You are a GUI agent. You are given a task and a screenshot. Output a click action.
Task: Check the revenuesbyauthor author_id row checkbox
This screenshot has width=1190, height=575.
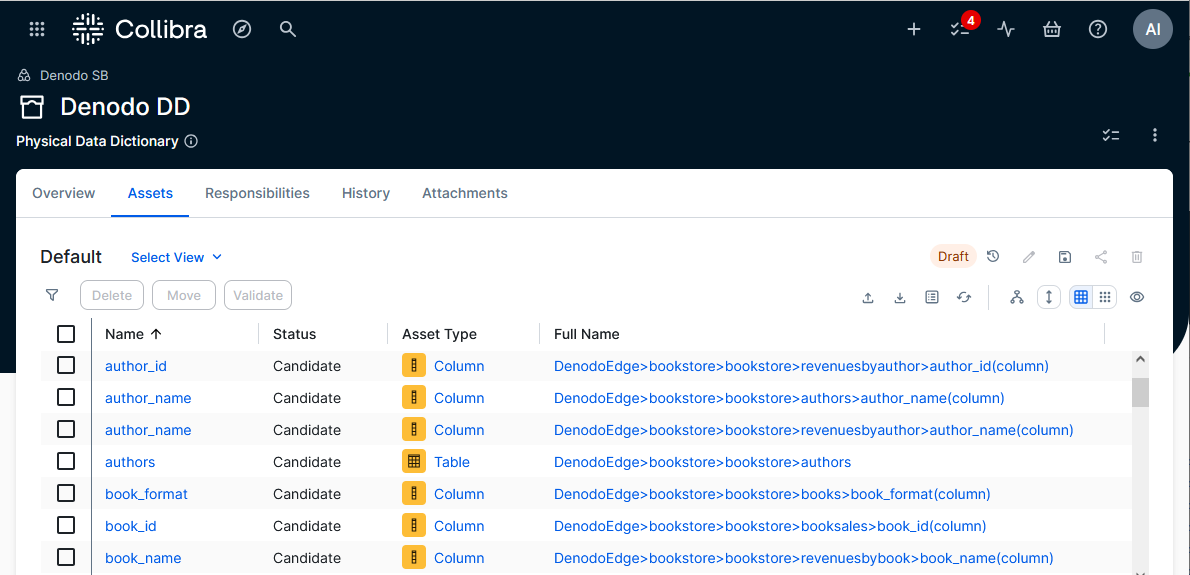click(x=66, y=366)
